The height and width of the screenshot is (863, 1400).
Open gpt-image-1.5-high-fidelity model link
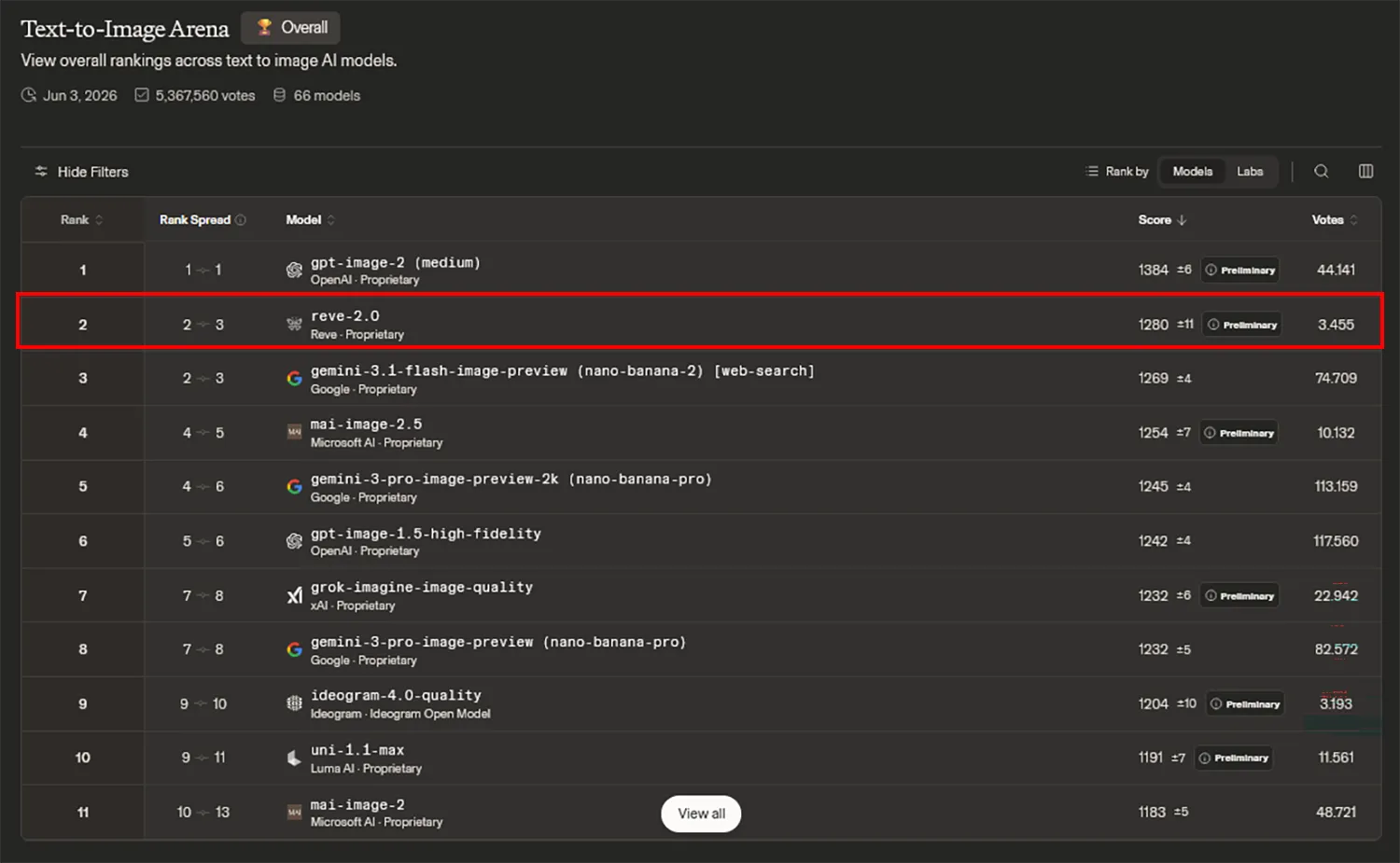click(x=427, y=534)
